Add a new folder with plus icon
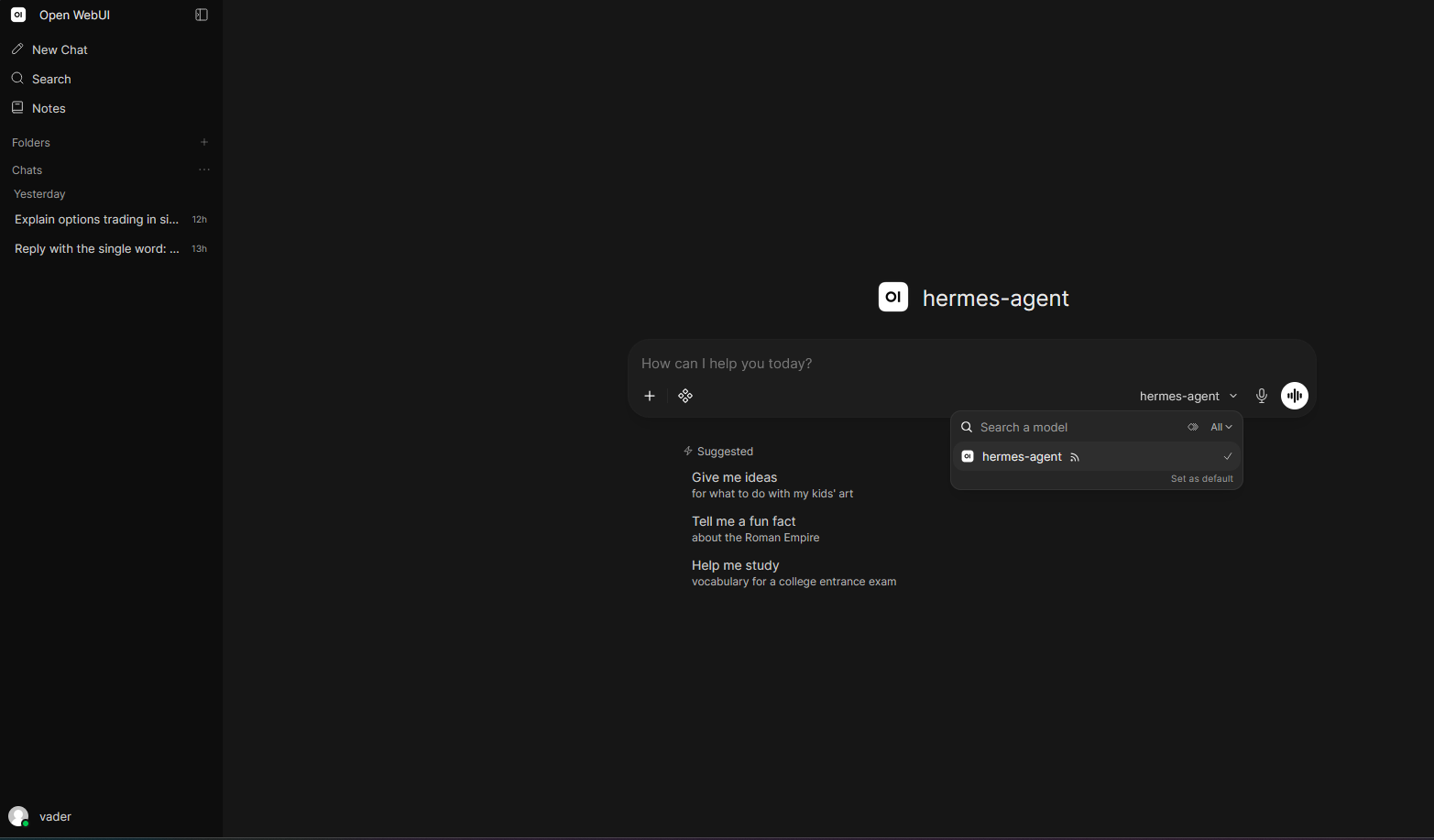 (x=204, y=142)
